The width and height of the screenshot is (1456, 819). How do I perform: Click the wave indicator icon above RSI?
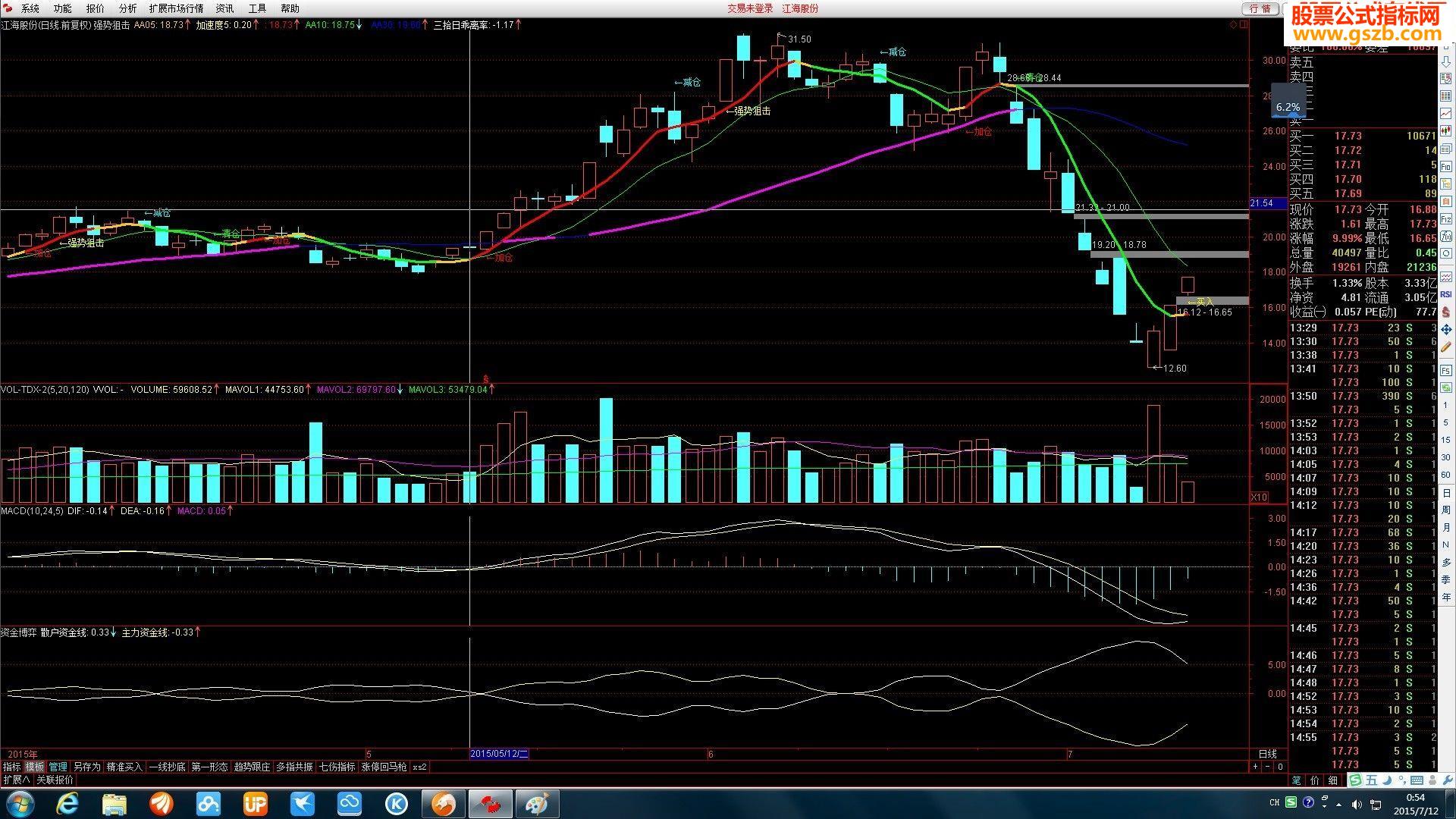coord(1446,277)
